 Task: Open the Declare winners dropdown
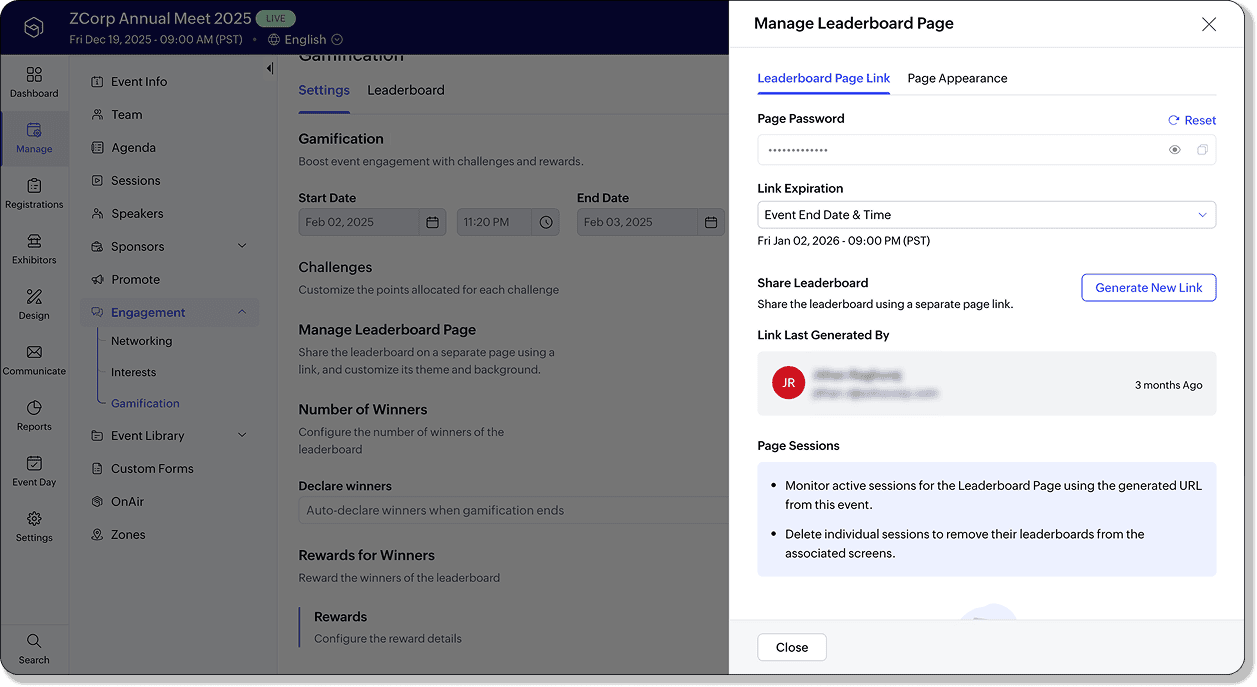coord(514,510)
